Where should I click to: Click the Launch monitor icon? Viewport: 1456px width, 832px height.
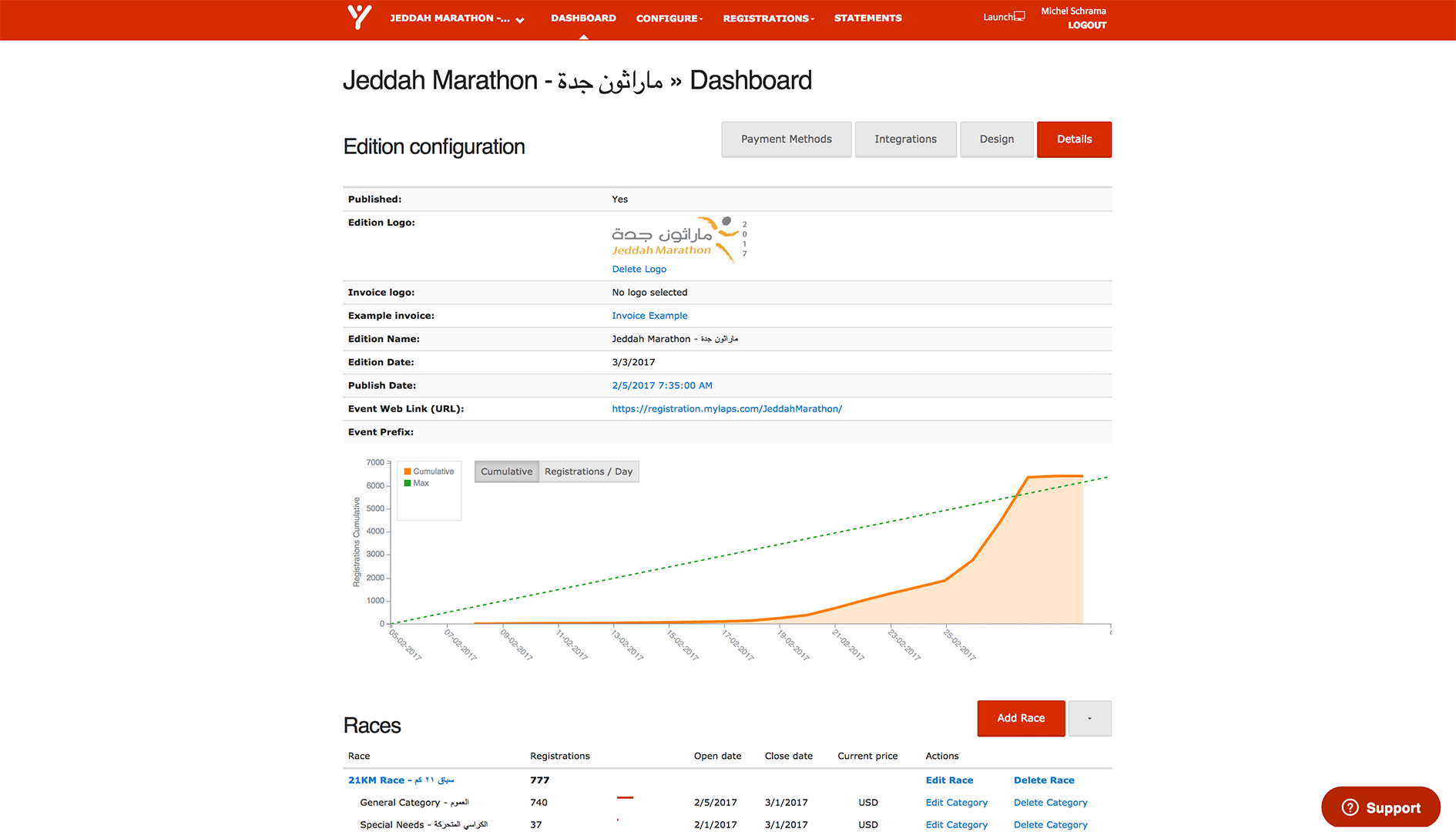coord(1019,16)
